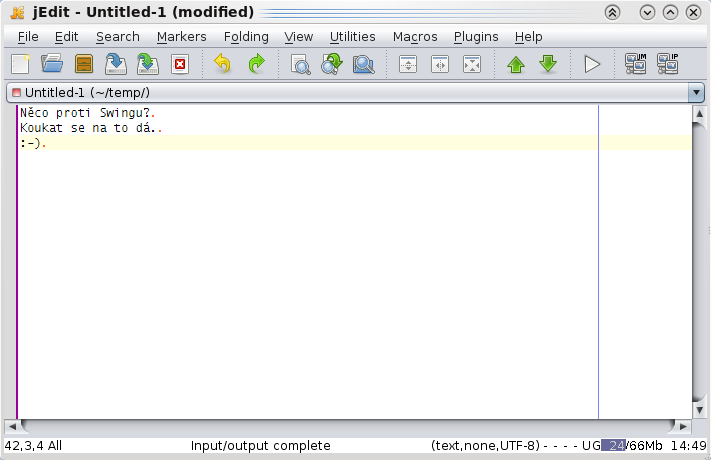Screen dimensions: 711x460
Task: Click the 24/66Mb memory usage indicator
Action: [x=632, y=445]
